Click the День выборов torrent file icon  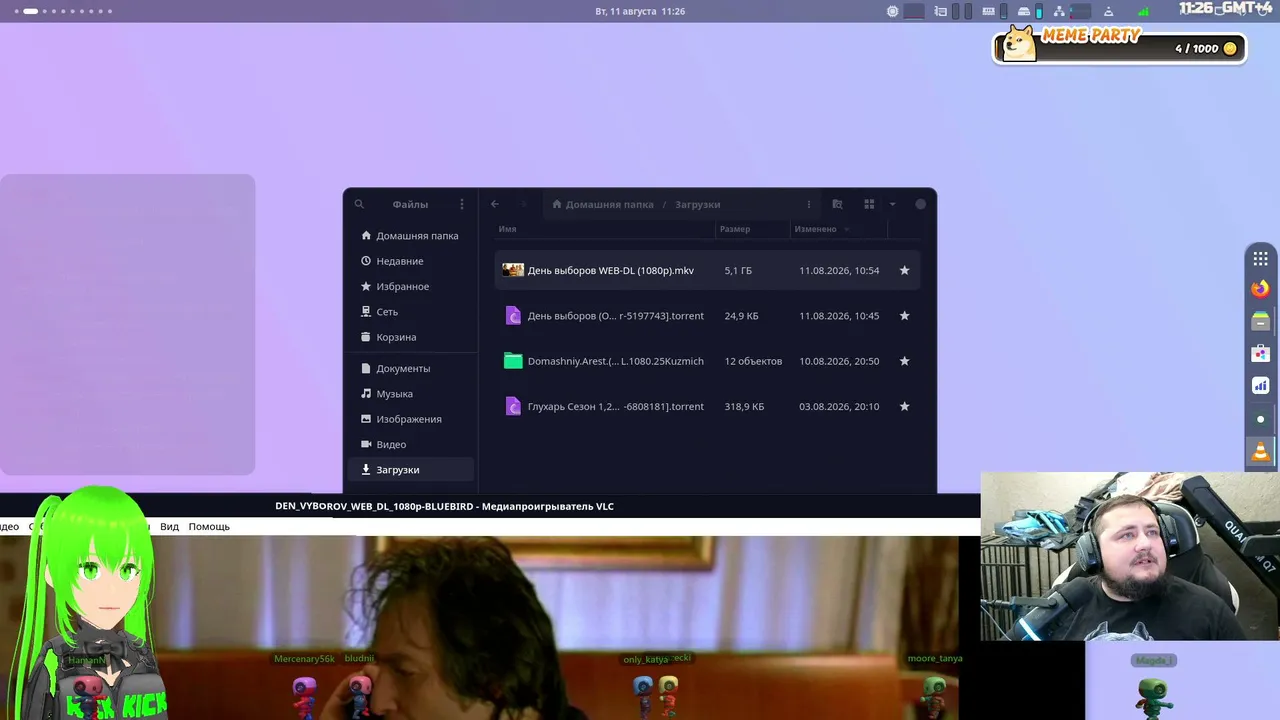513,316
